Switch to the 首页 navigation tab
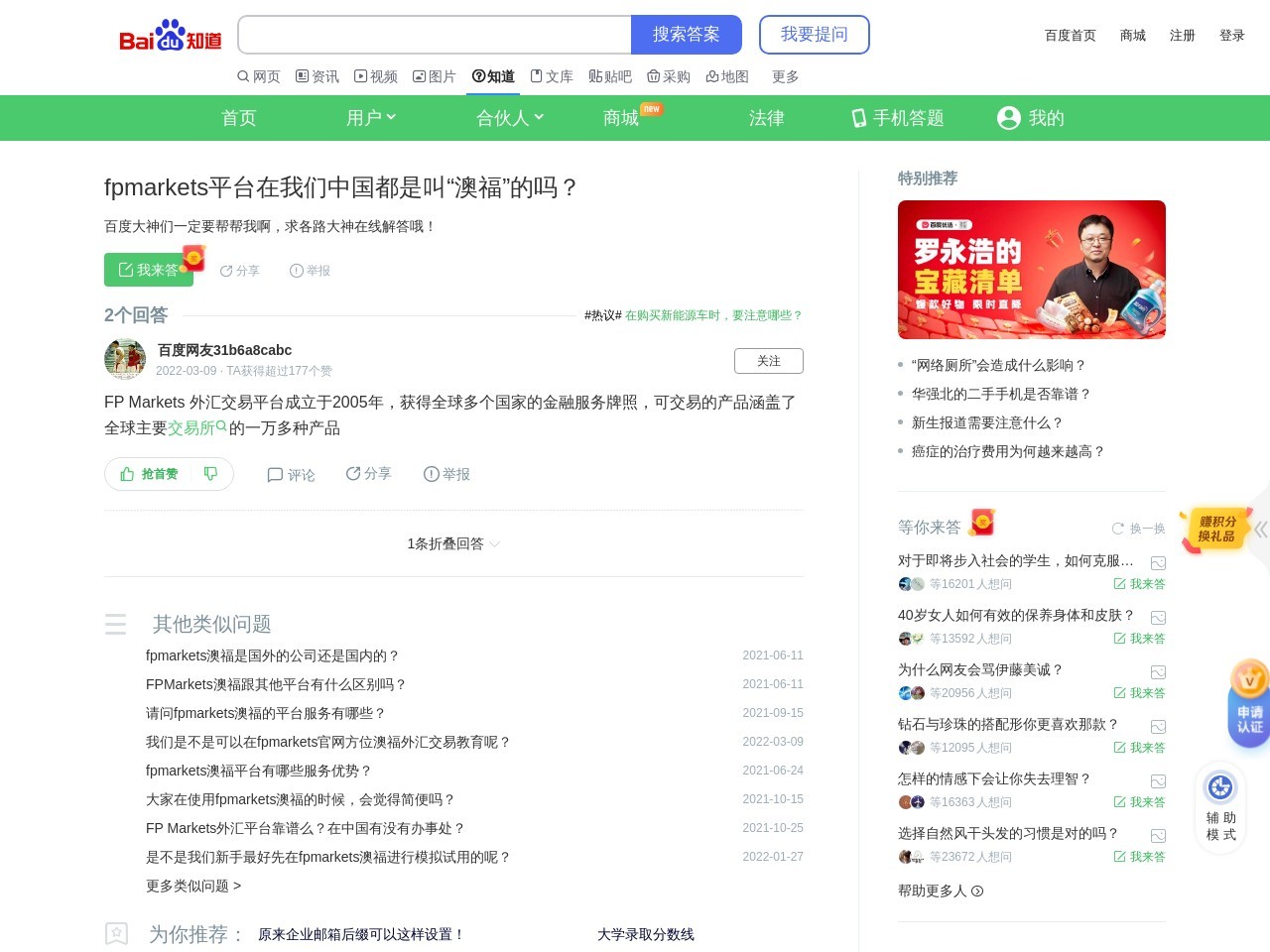1270x952 pixels. tap(238, 118)
